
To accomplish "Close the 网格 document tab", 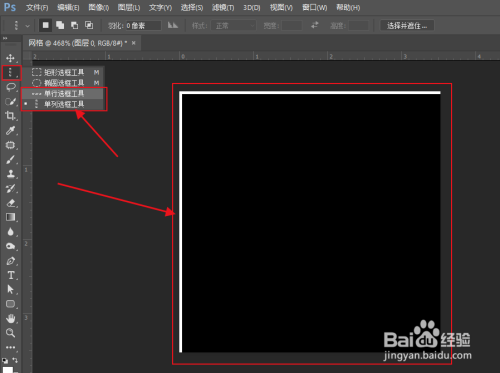I will click(134, 43).
